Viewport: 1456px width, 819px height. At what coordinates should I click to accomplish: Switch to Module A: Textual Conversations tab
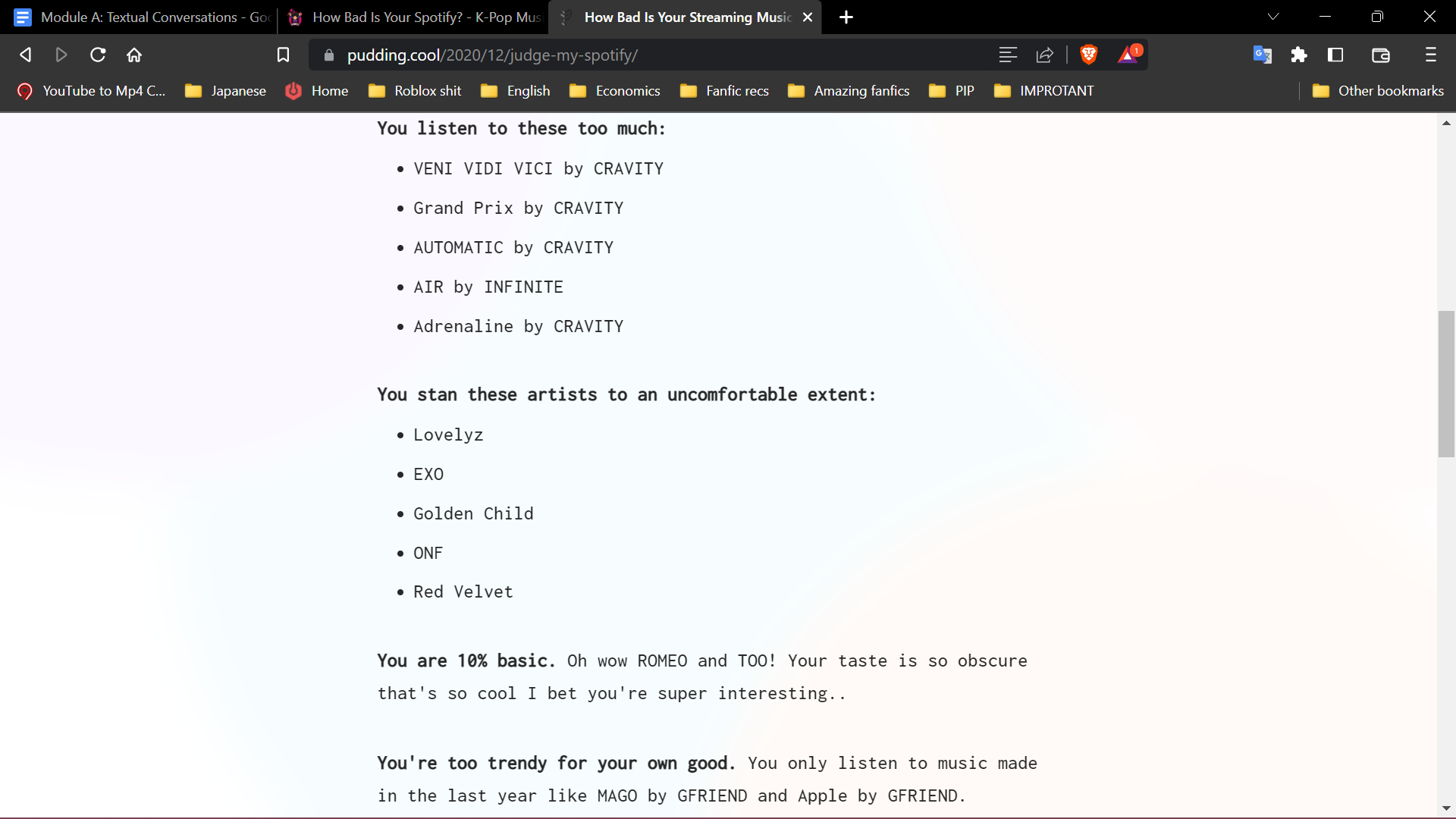click(141, 17)
